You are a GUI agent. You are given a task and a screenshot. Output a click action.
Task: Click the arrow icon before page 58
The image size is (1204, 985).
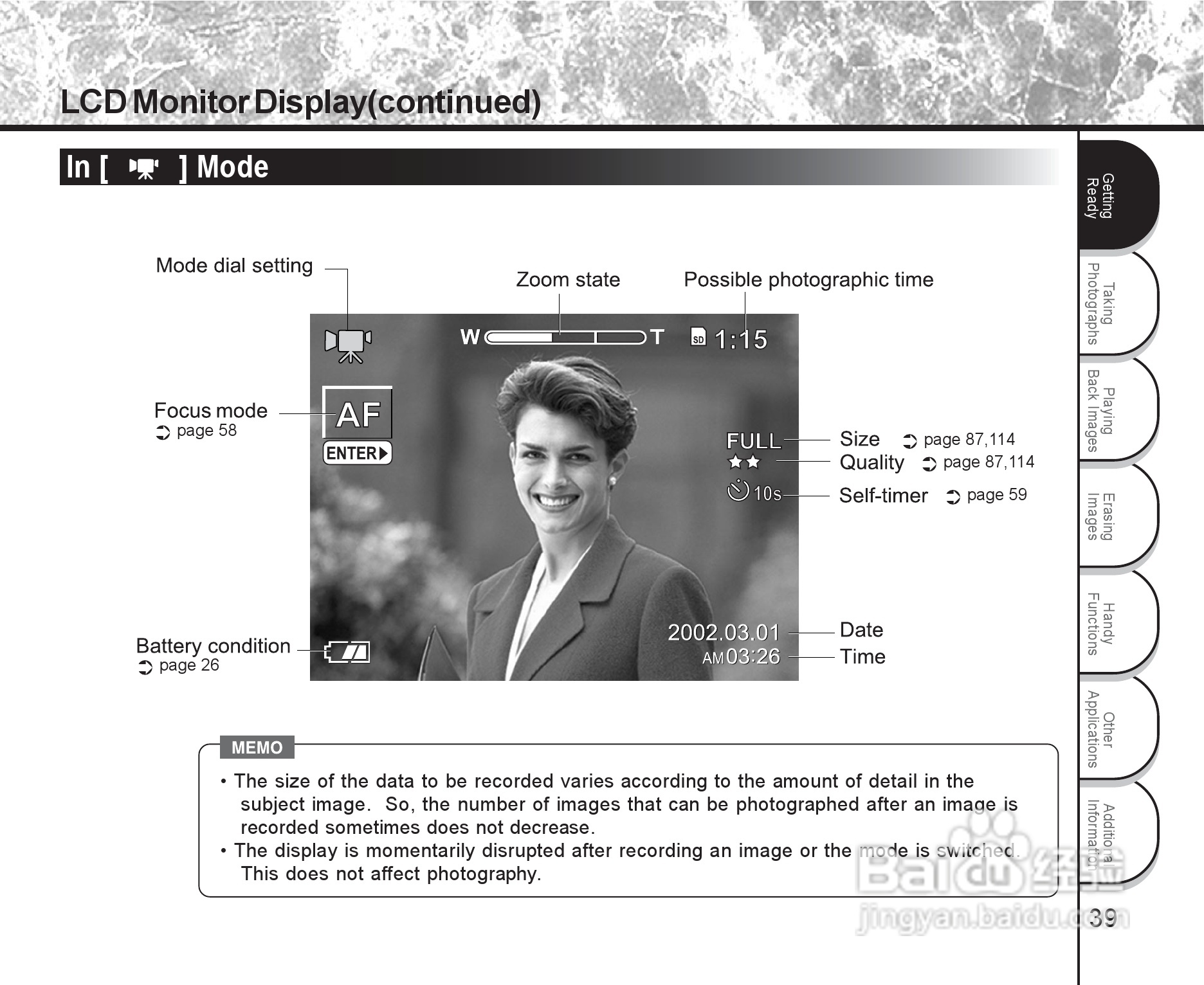coord(163,433)
